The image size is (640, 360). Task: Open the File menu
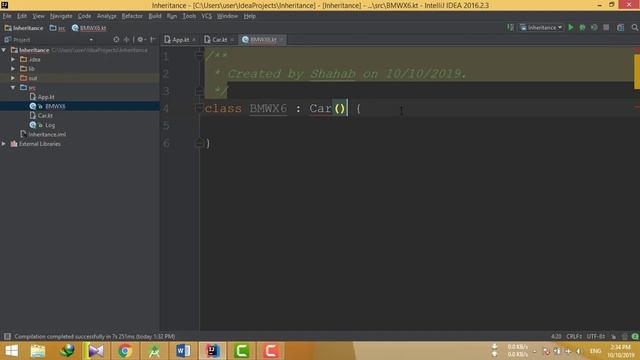(x=7, y=16)
